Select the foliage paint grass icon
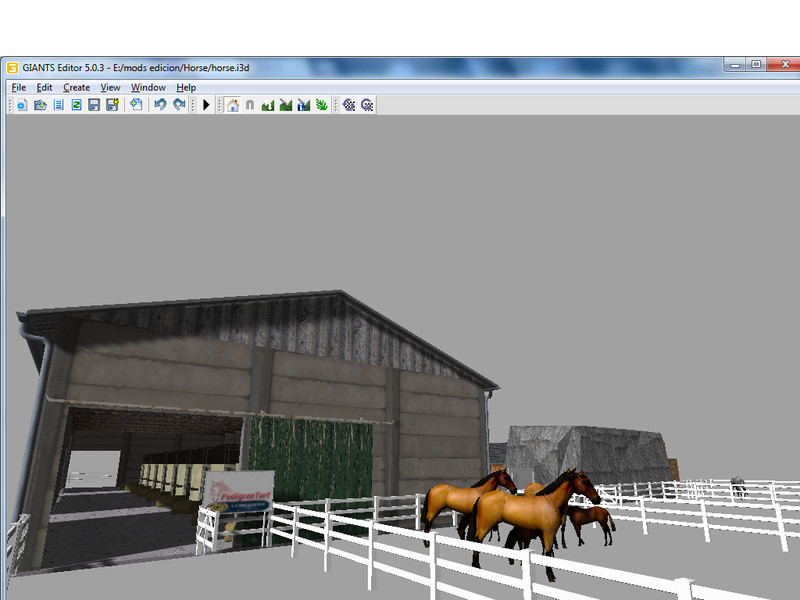The image size is (800, 600). click(322, 105)
